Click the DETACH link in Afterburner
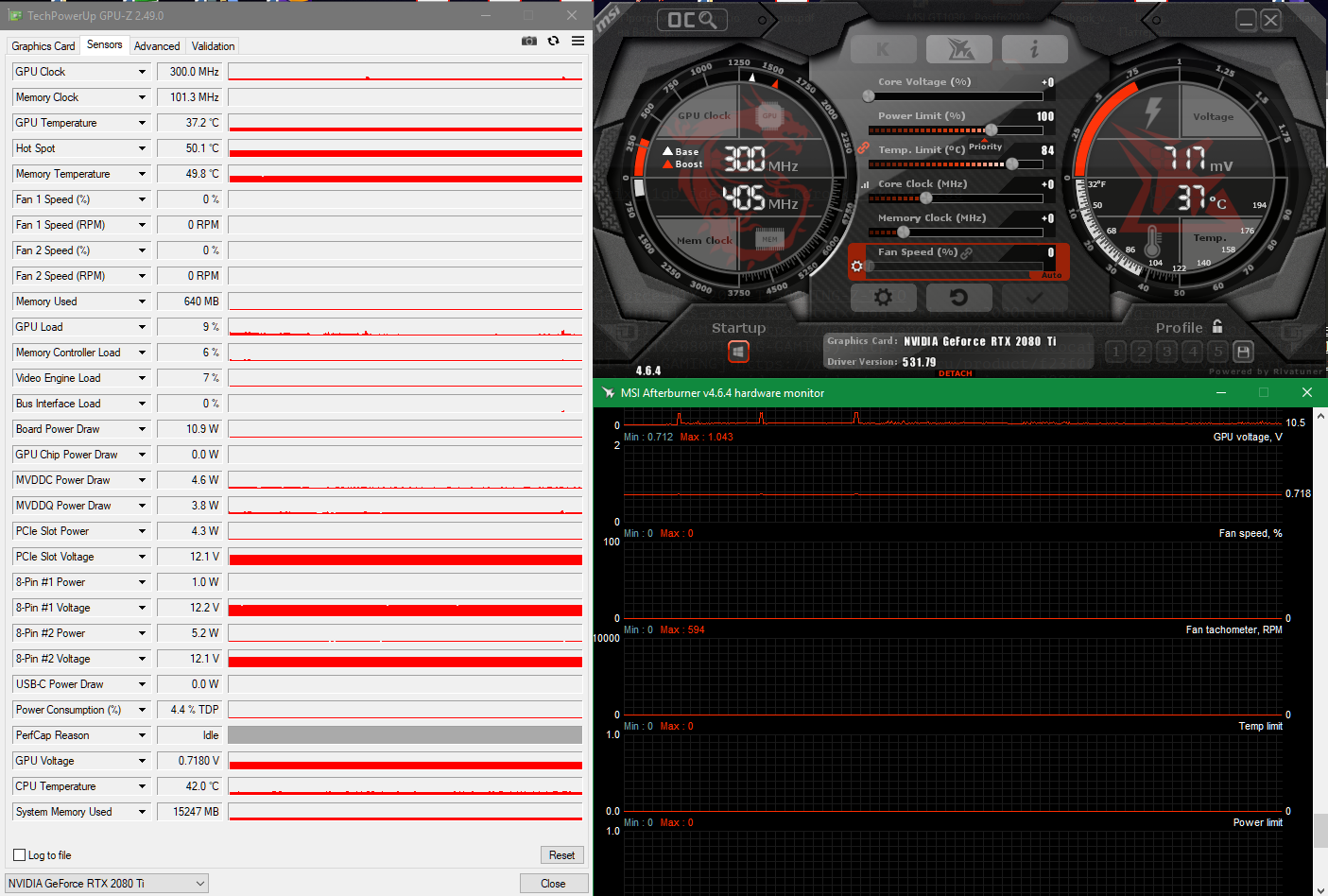This screenshot has width=1328, height=896. coord(955,373)
